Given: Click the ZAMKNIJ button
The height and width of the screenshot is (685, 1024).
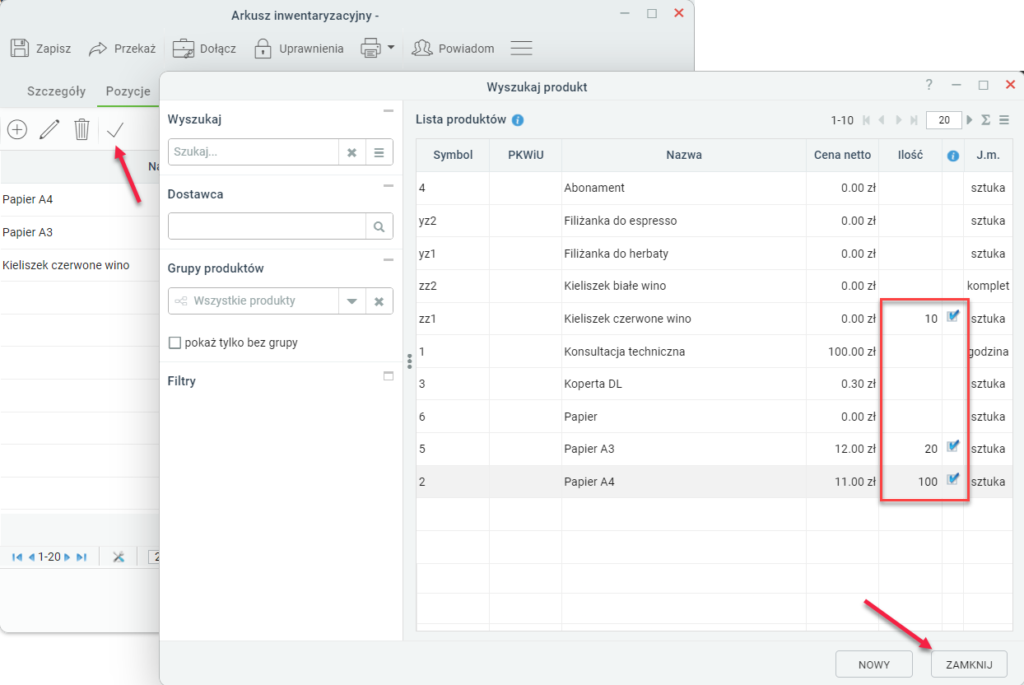Looking at the screenshot, I should pyautogui.click(x=969, y=665).
